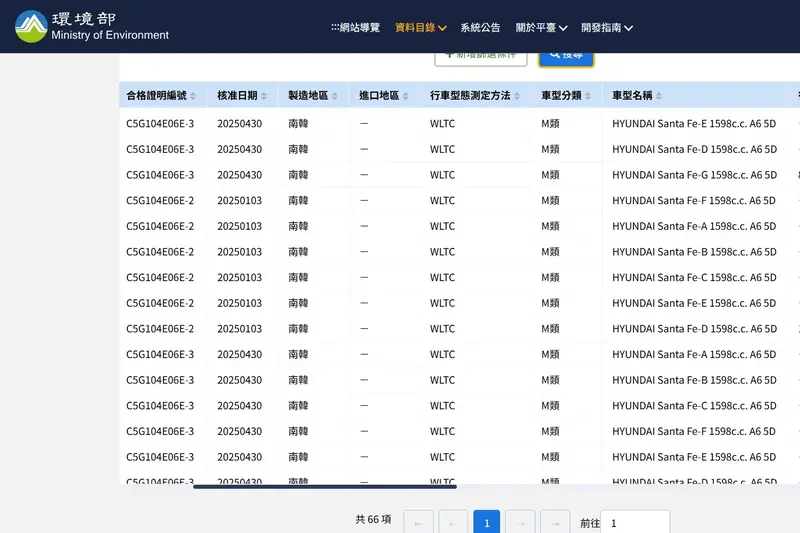
Task: Sort by 車型分類 column arrows
Action: [x=588, y=96]
